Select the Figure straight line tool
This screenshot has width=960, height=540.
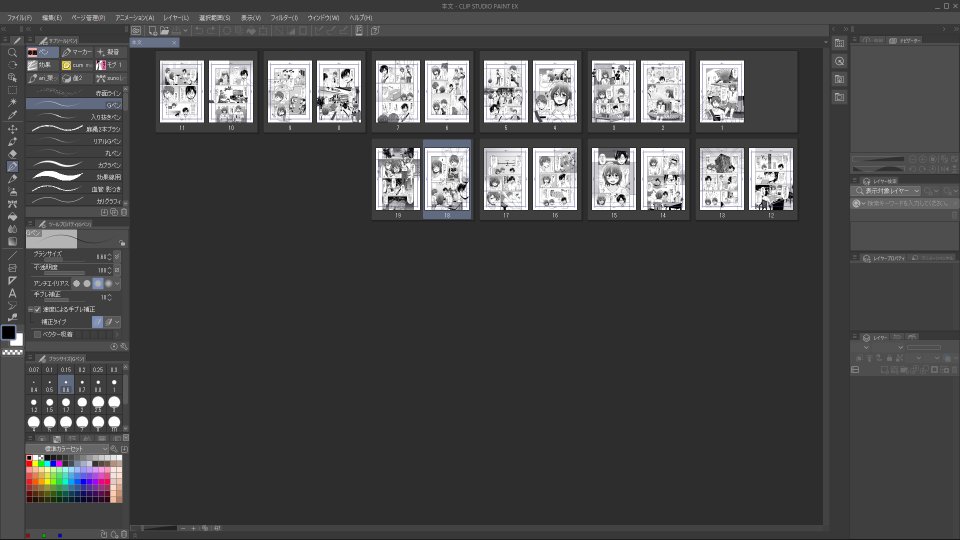pyautogui.click(x=12, y=255)
